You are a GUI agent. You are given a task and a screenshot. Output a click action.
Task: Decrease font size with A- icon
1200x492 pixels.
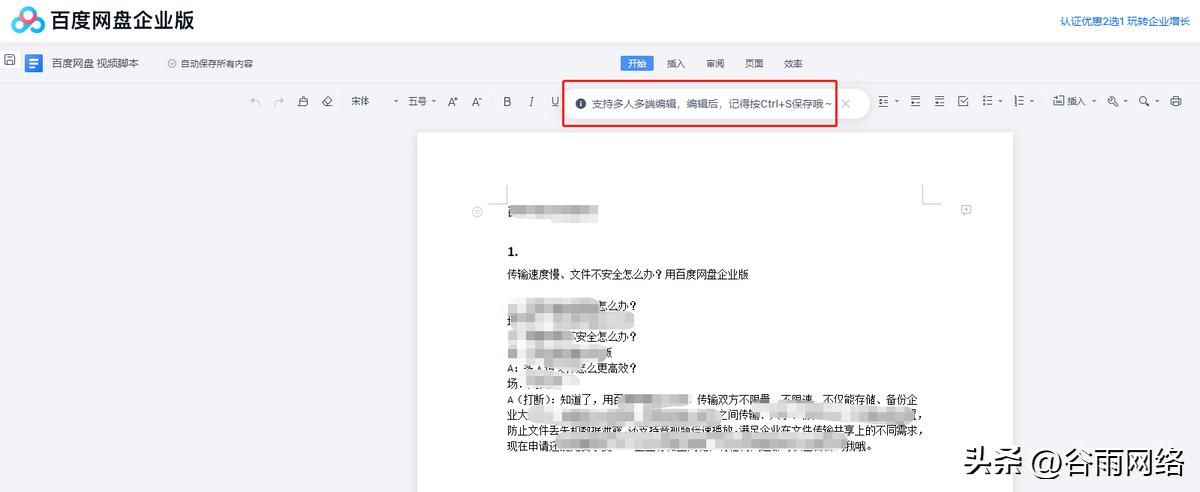(477, 101)
